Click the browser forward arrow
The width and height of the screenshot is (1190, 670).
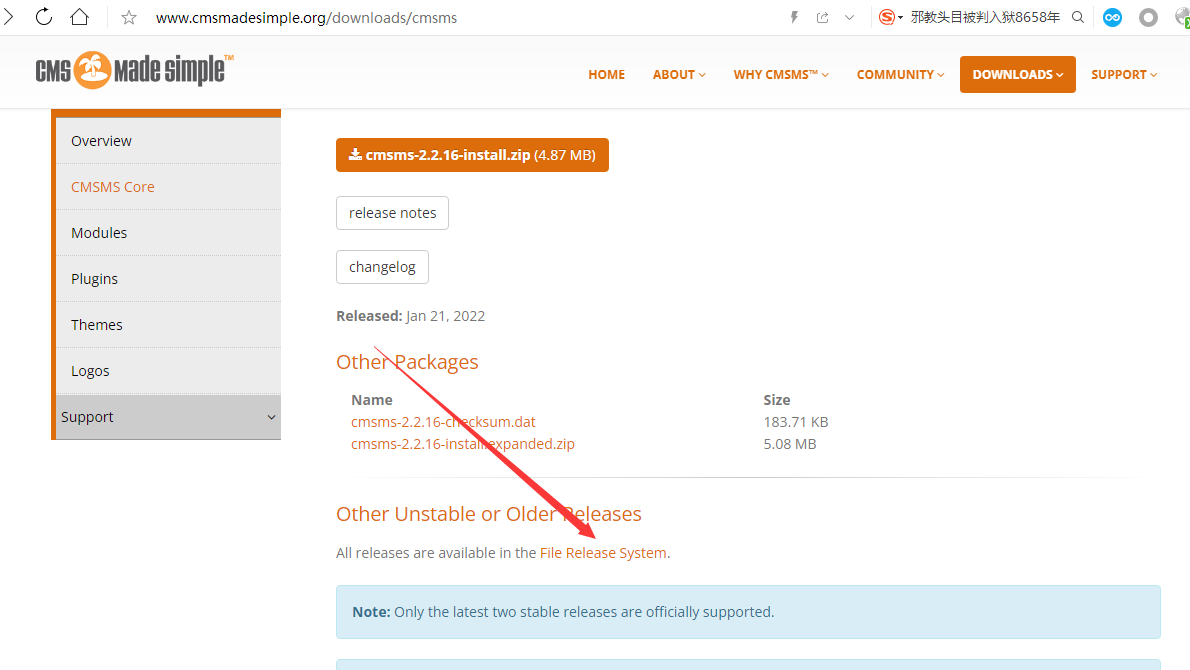click(8, 17)
